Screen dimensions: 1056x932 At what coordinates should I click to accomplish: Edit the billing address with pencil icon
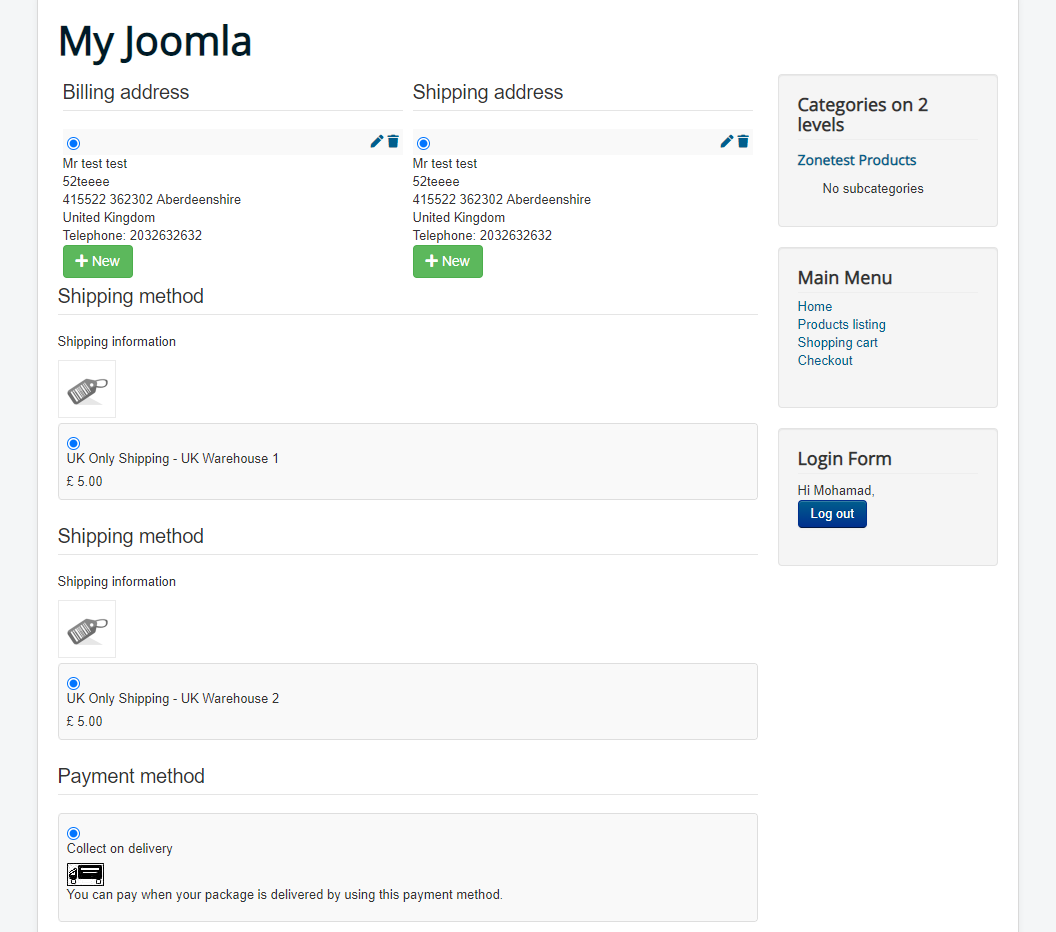click(x=377, y=142)
